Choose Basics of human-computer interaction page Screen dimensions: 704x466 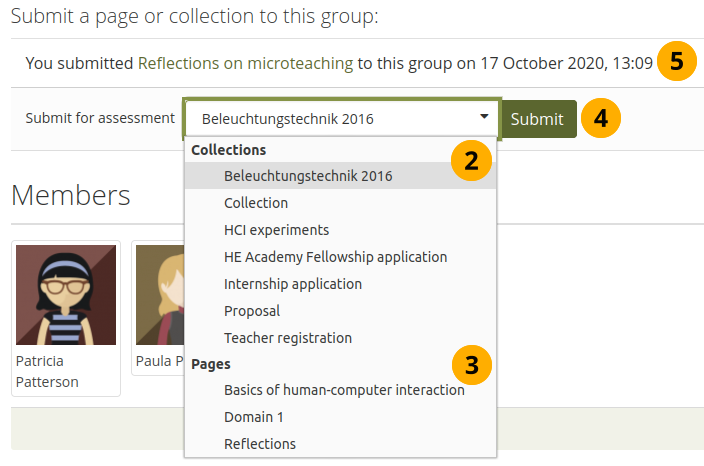pyautogui.click(x=344, y=390)
